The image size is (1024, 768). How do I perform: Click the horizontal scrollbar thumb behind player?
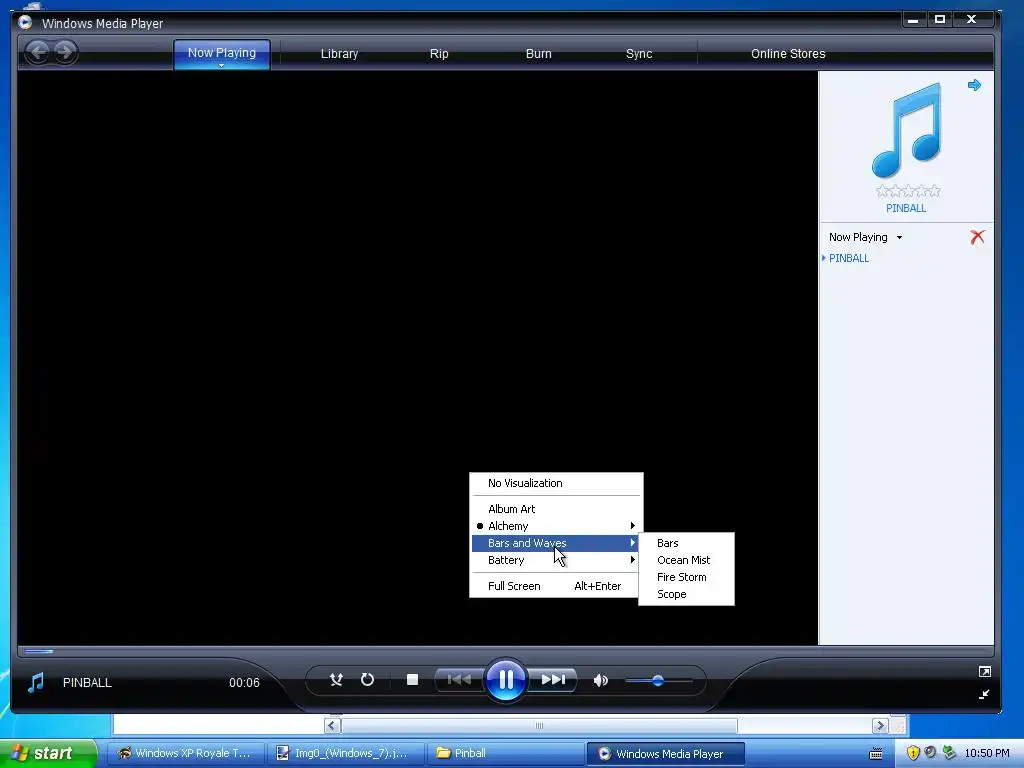tap(539, 726)
